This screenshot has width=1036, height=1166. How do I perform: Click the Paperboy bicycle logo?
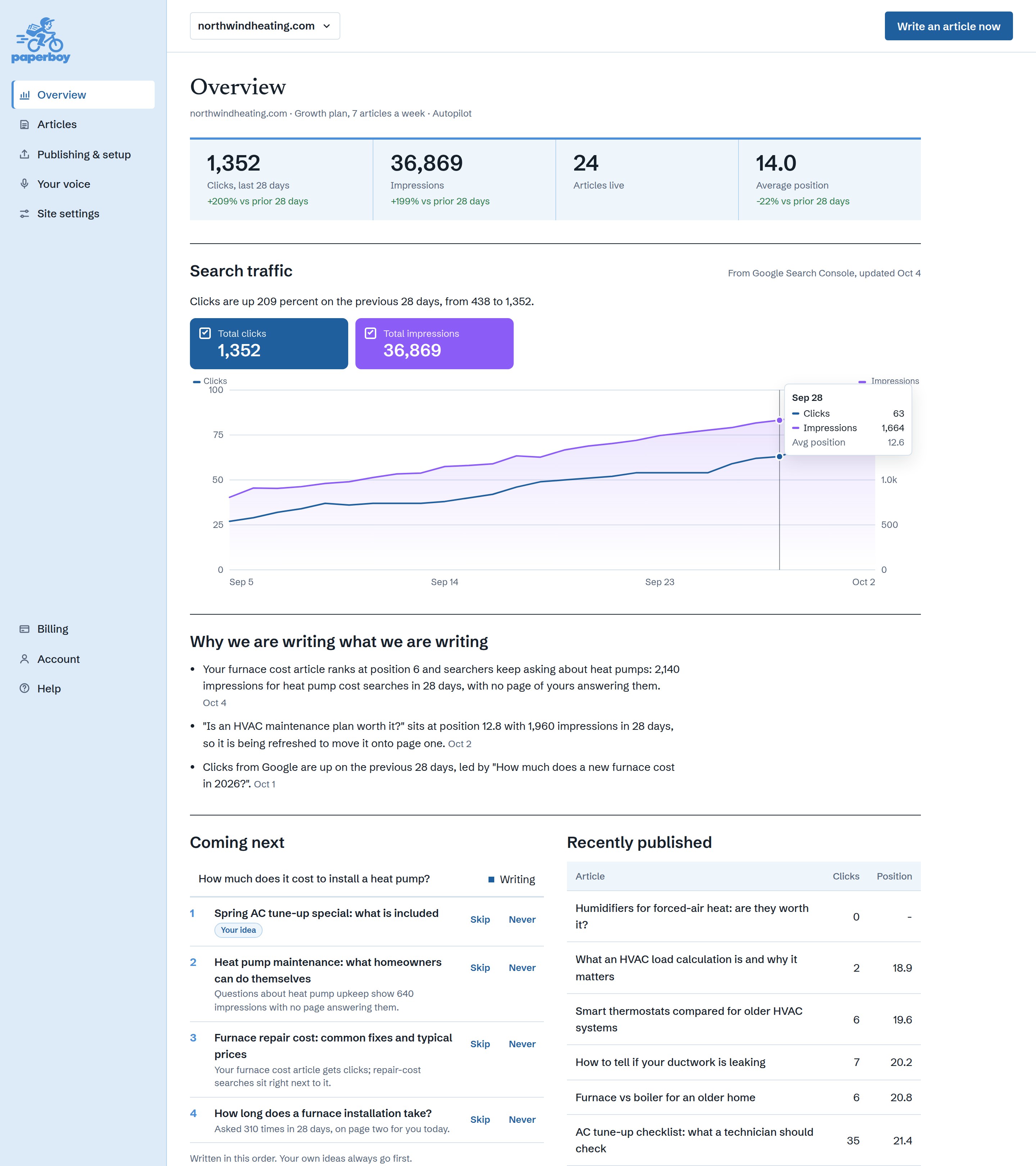pyautogui.click(x=41, y=40)
